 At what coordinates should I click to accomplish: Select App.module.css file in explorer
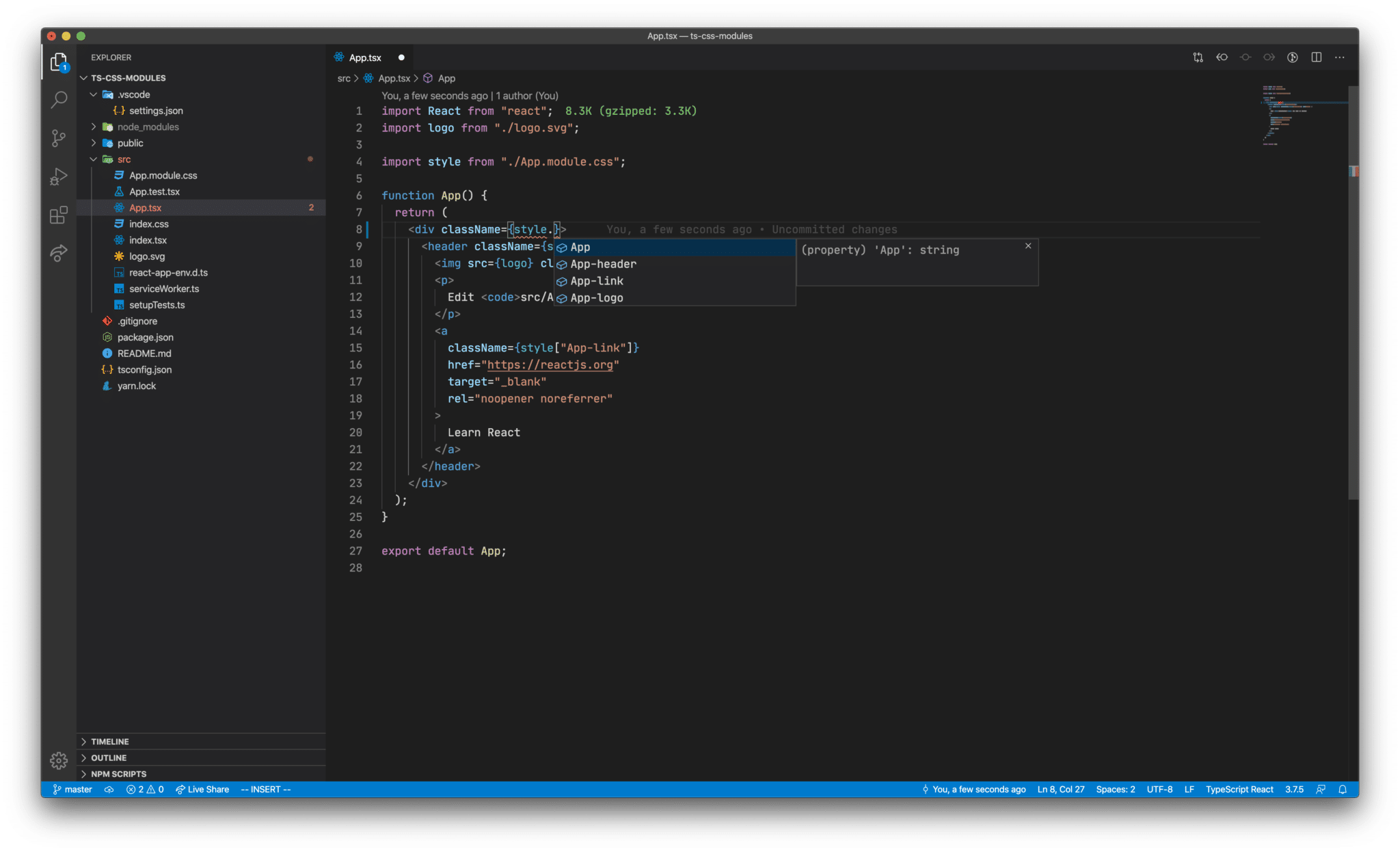(x=161, y=175)
